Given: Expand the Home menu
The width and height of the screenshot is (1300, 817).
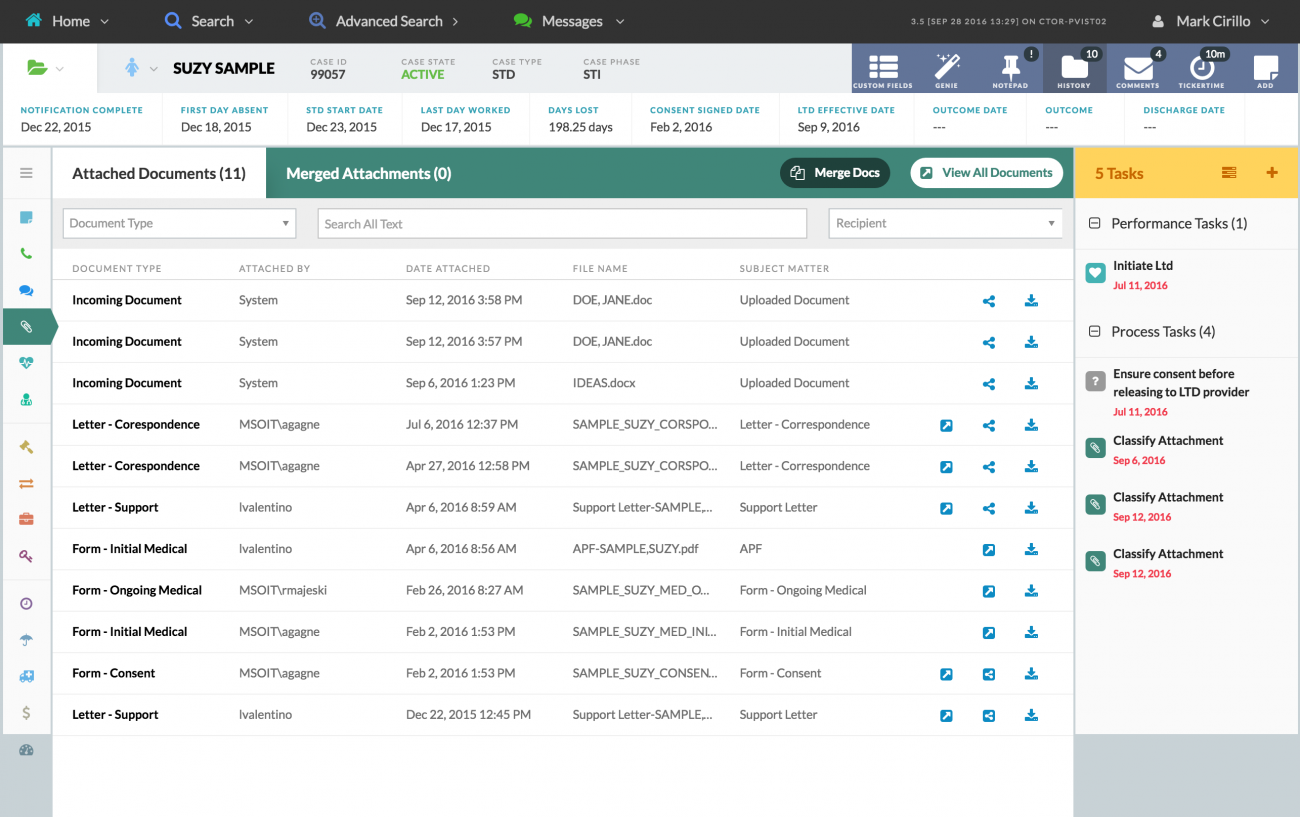Looking at the screenshot, I should pyautogui.click(x=67, y=21).
